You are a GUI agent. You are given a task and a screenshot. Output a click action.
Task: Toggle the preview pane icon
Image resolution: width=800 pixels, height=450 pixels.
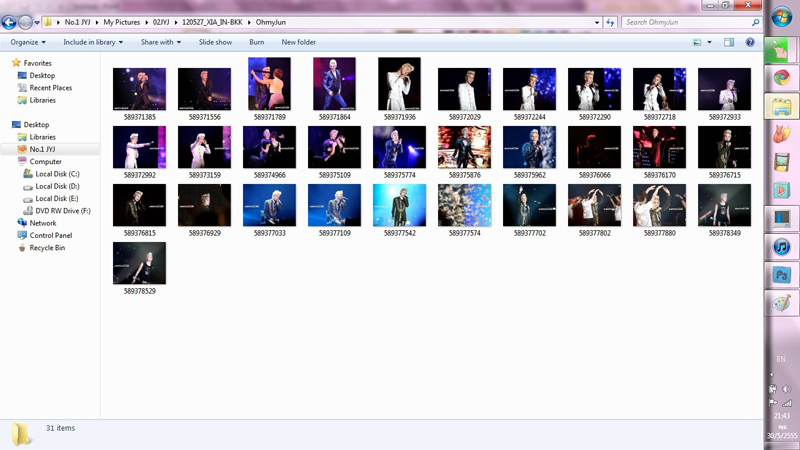point(729,42)
